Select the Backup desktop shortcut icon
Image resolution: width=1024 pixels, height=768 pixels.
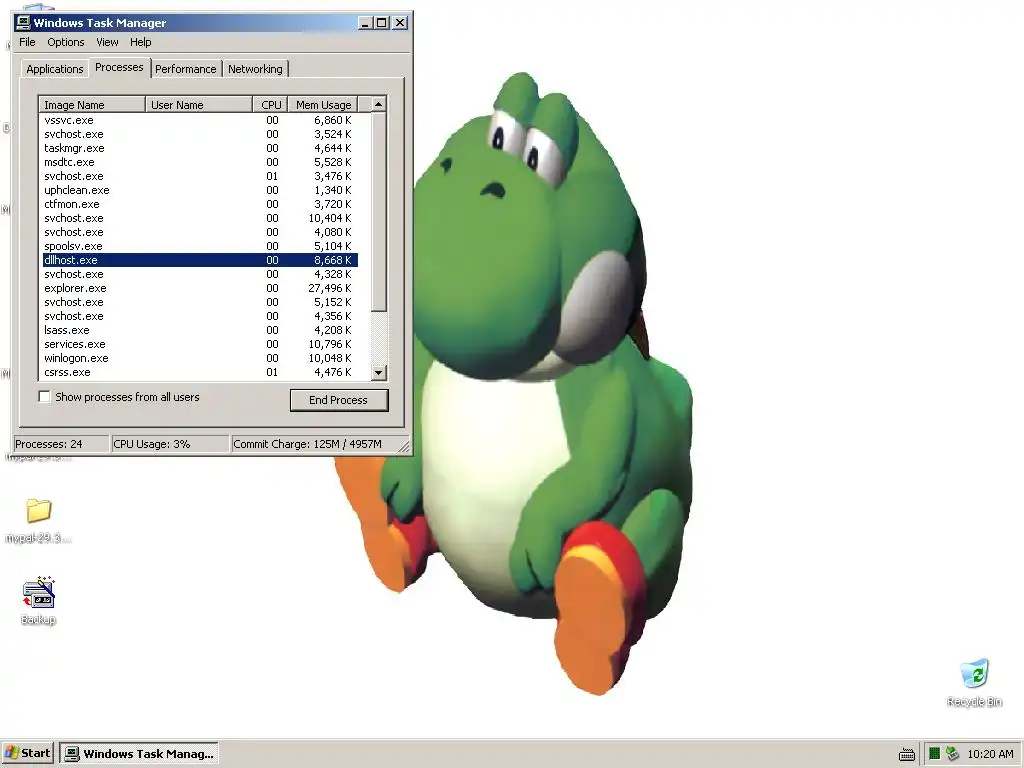(39, 592)
